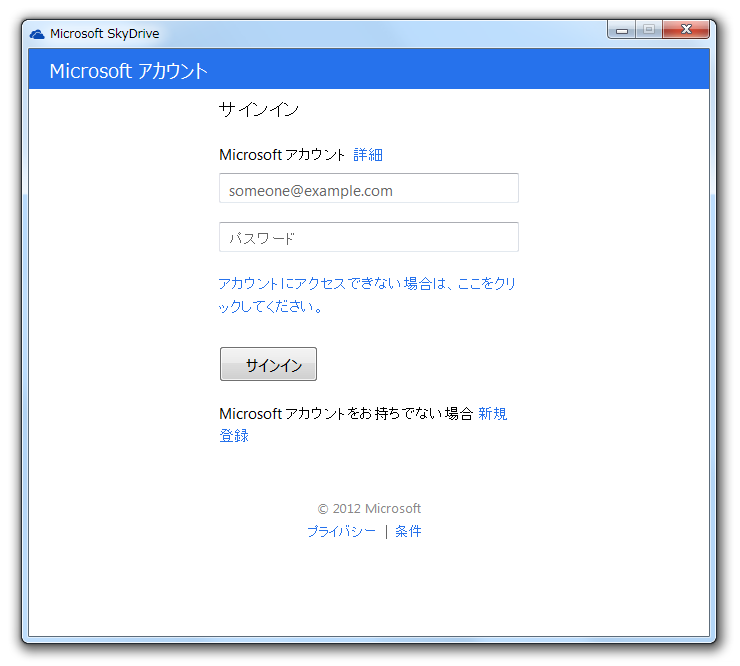Click the © 2012 Microsoft copyright text
740x666 pixels.
[369, 508]
